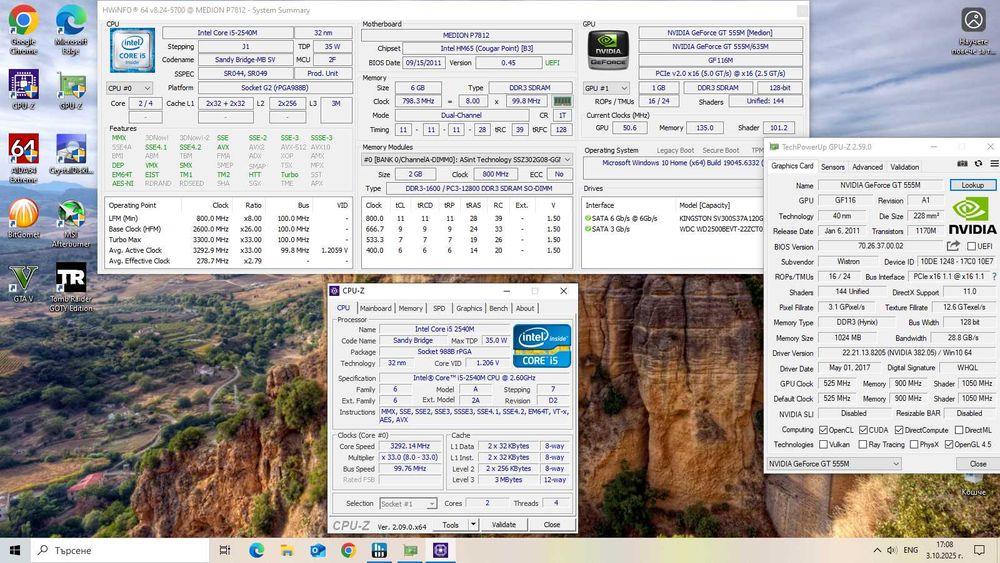Open the SPD tab in CPU-Z
The image size is (1000, 563).
click(x=439, y=308)
